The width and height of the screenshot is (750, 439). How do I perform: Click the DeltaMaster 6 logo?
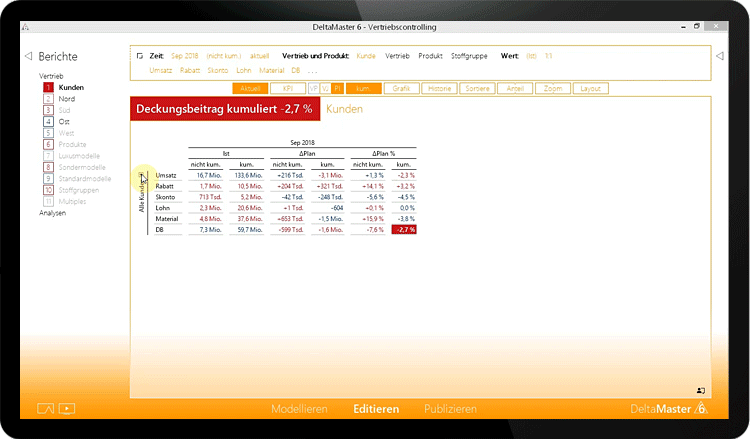(x=669, y=409)
